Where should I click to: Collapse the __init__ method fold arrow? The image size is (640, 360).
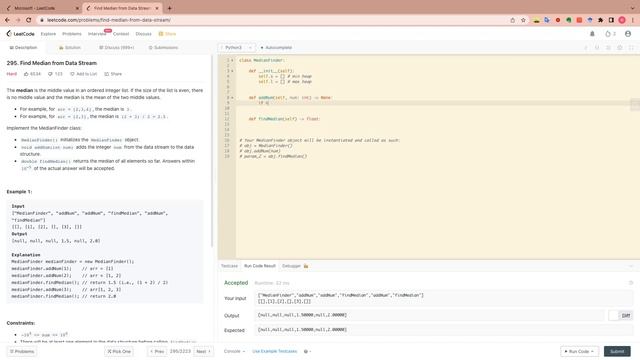point(232,71)
